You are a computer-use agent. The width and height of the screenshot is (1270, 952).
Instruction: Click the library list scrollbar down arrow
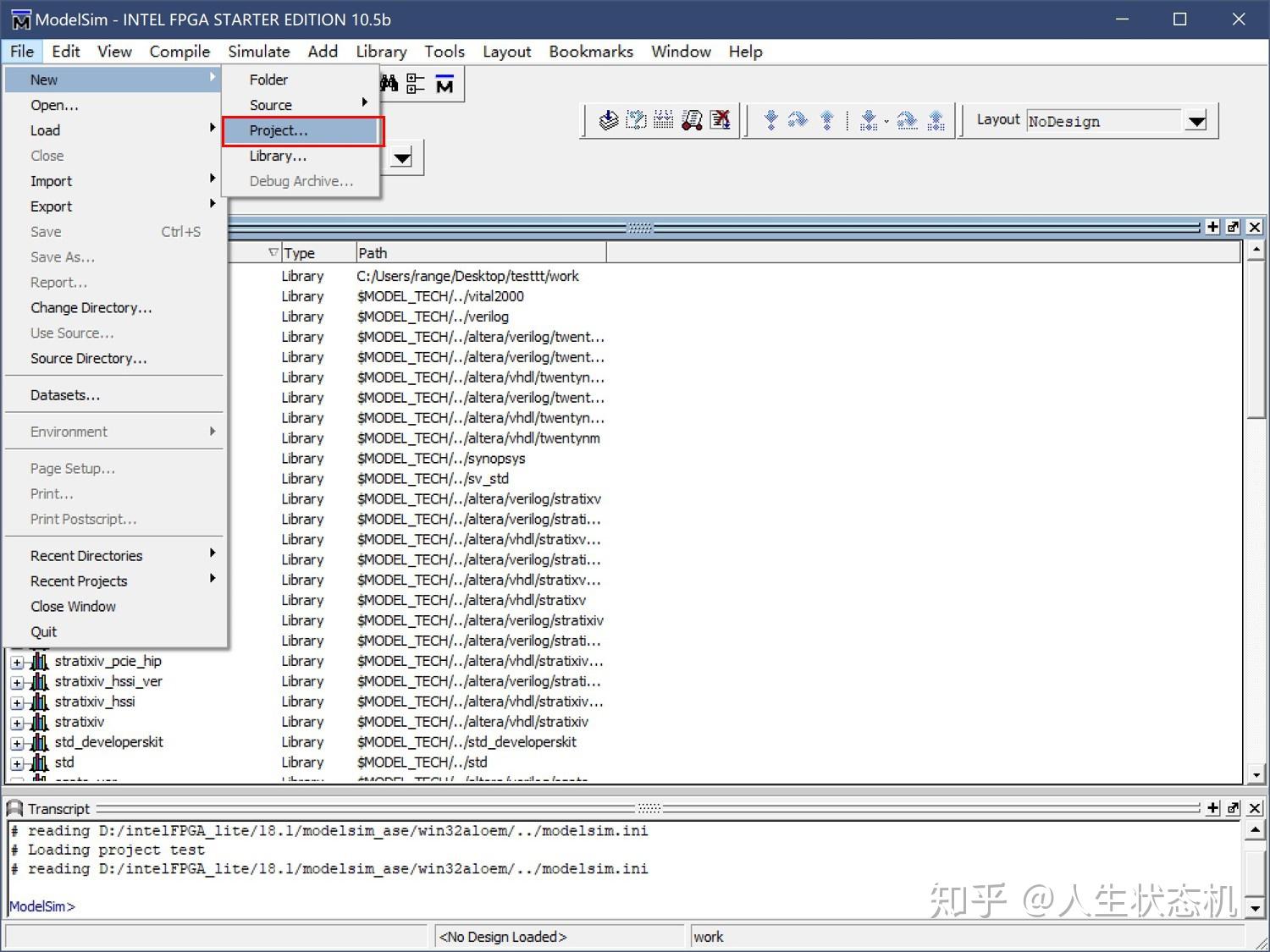(x=1256, y=774)
